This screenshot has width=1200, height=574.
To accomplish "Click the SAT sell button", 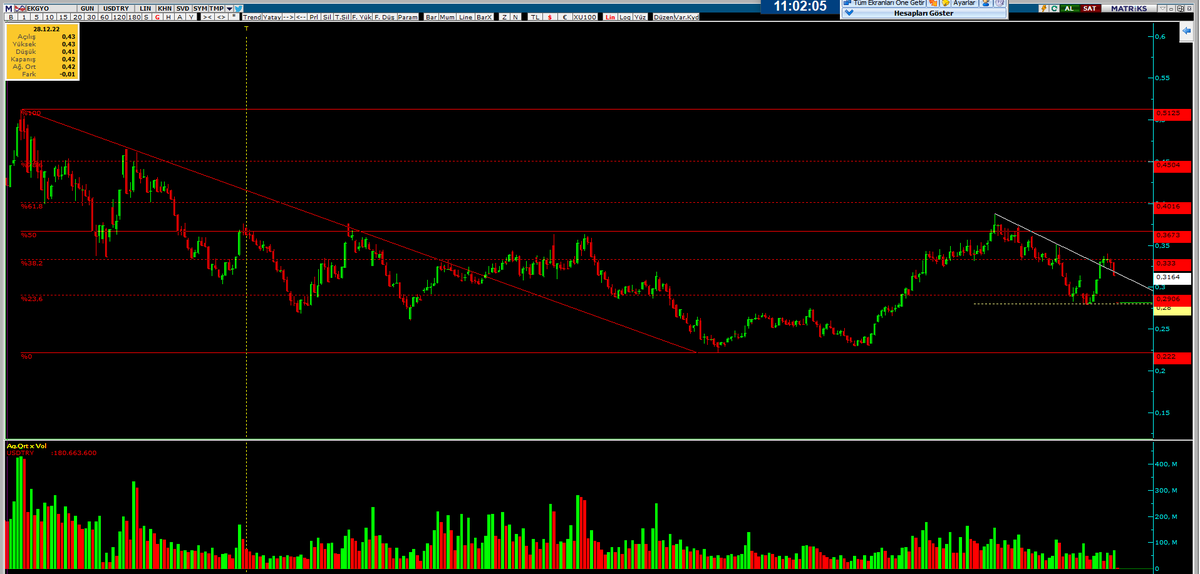I will (x=1089, y=8).
